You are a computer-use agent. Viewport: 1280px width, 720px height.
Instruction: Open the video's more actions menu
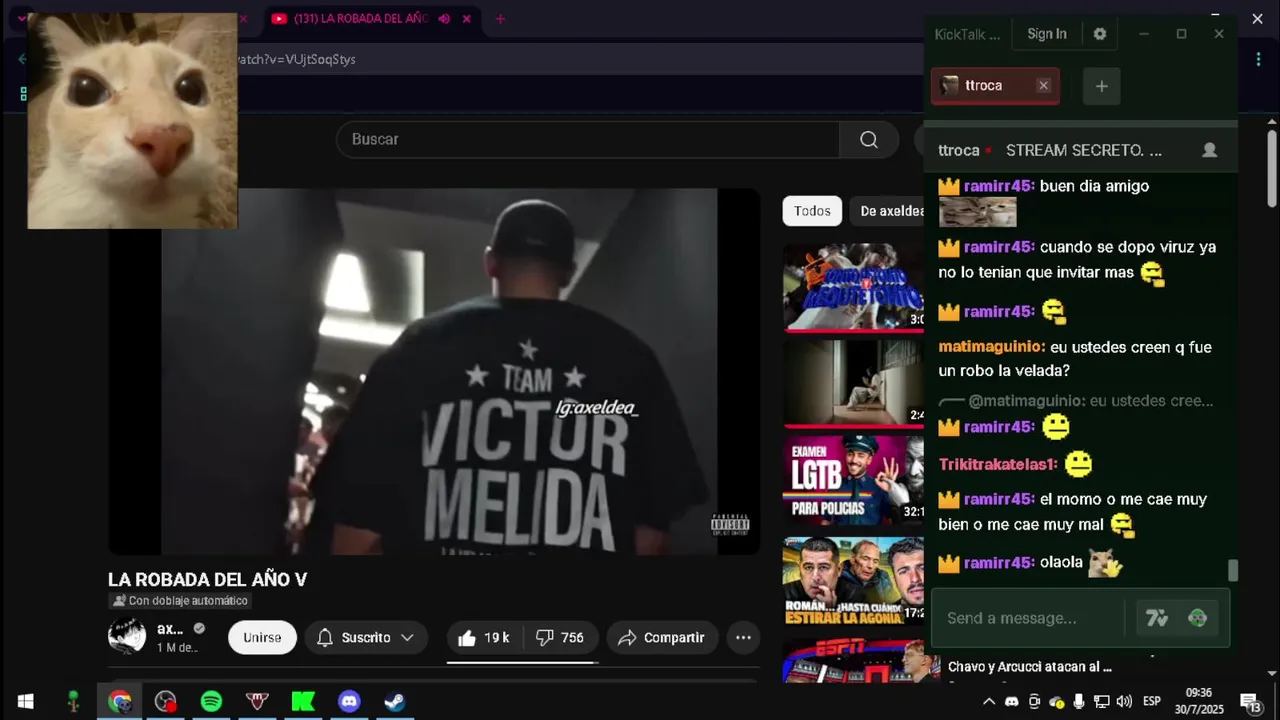pyautogui.click(x=743, y=638)
